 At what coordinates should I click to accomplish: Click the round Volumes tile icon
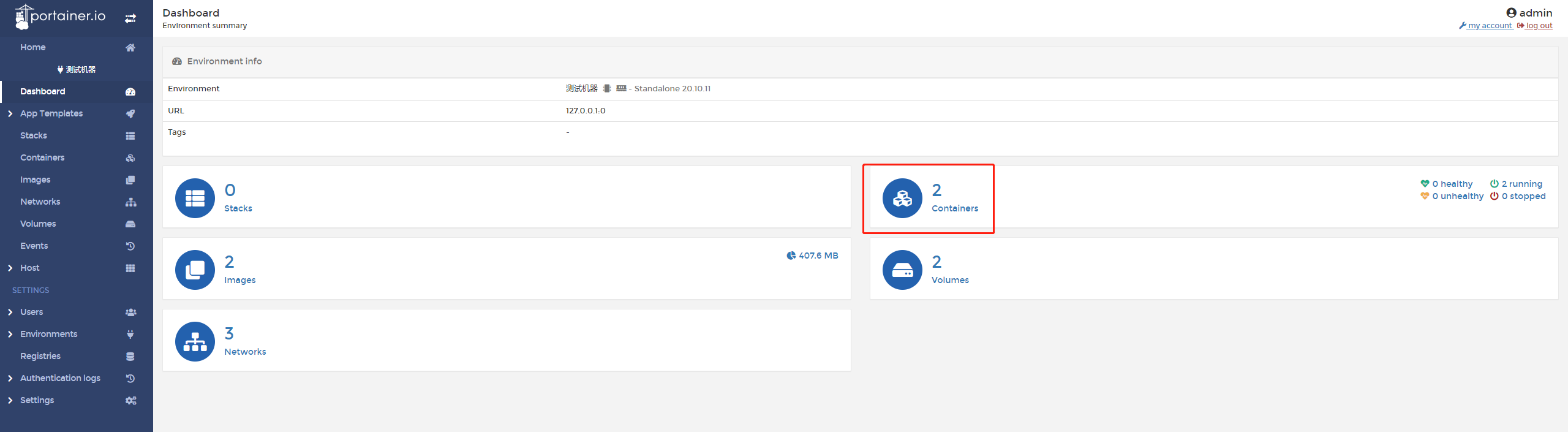coord(902,270)
